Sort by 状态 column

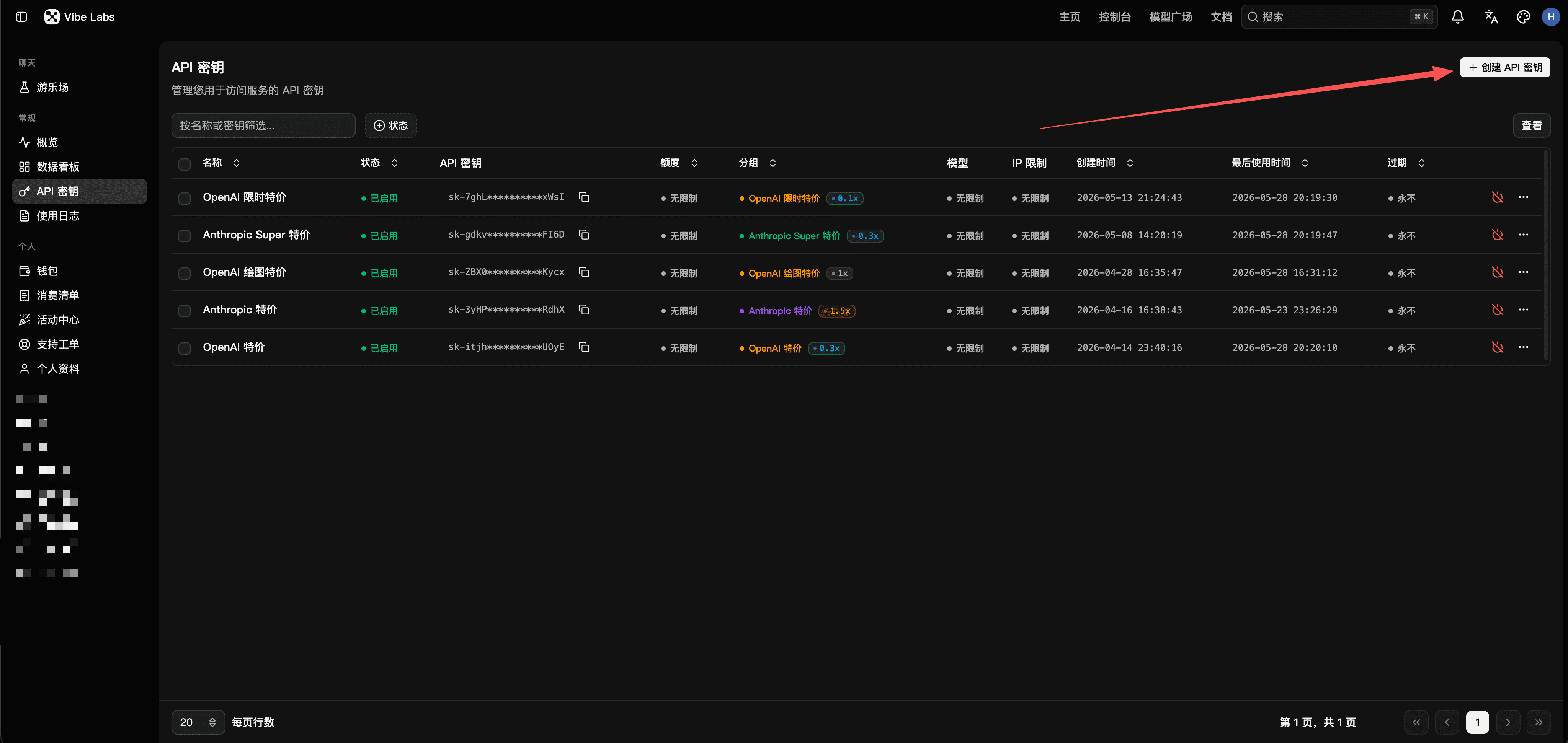pyautogui.click(x=379, y=163)
